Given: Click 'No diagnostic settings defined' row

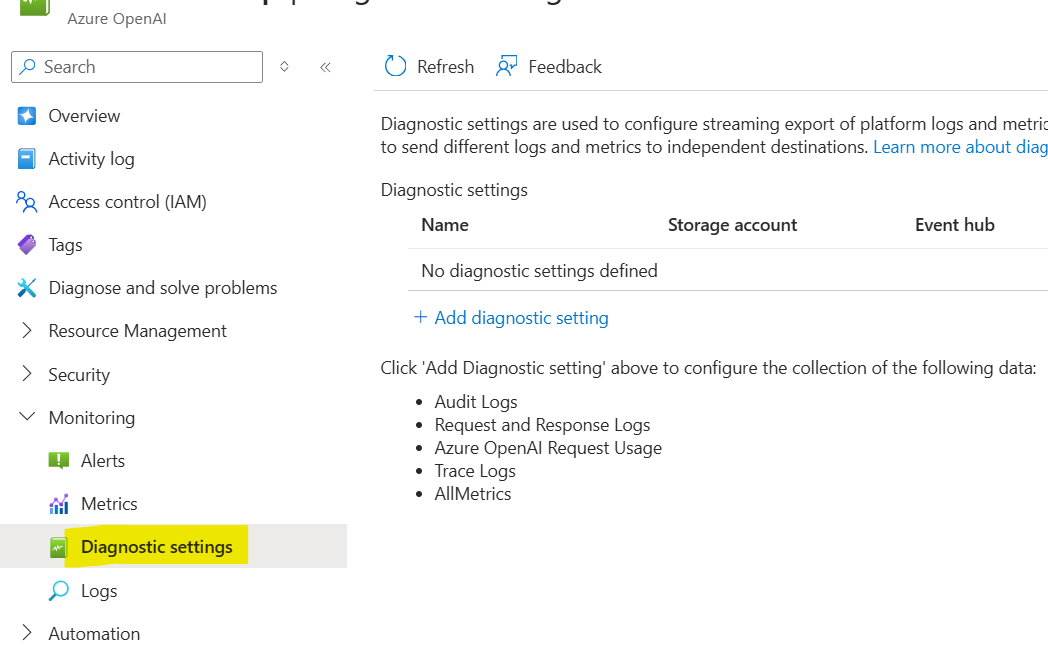Looking at the screenshot, I should tap(728, 271).
